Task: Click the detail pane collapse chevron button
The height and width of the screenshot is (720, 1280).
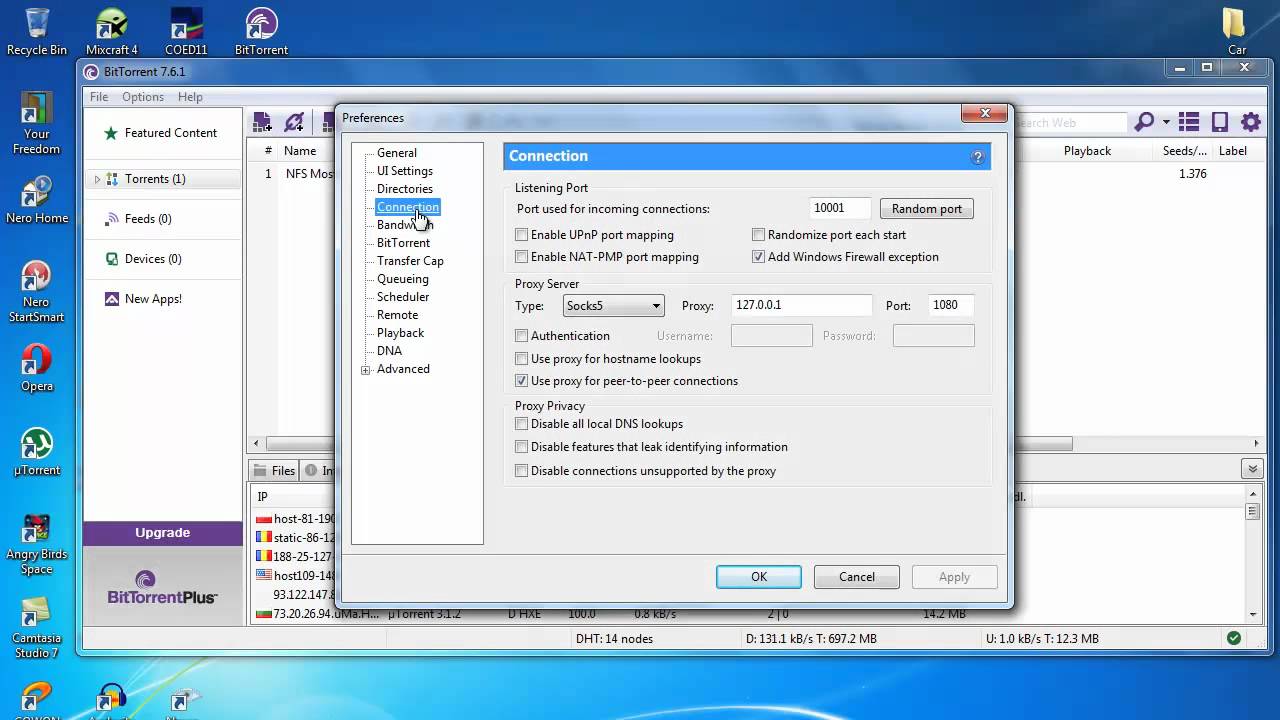Action: click(1252, 469)
